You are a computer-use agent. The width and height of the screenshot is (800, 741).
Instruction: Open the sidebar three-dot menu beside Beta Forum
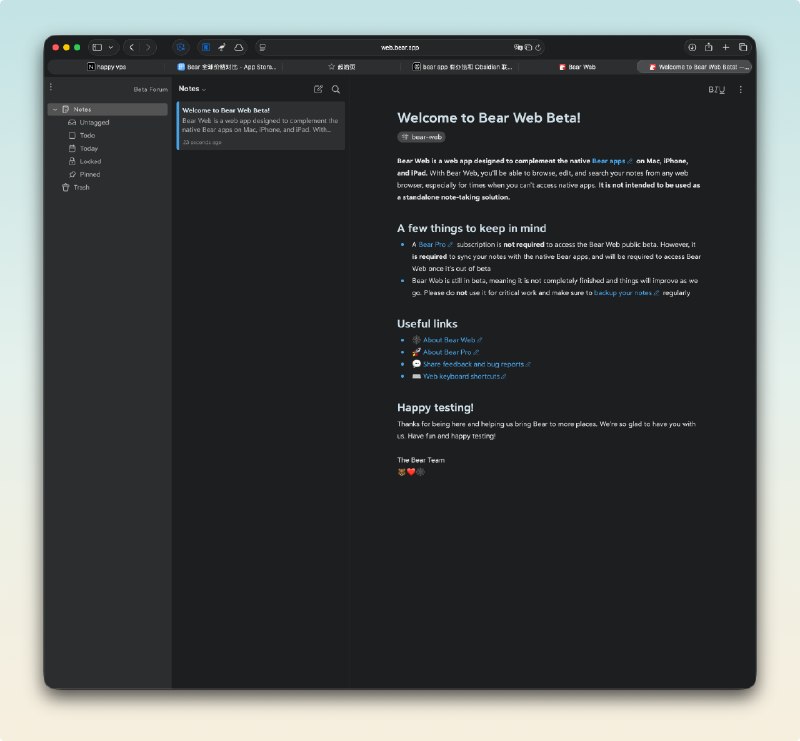click(51, 87)
